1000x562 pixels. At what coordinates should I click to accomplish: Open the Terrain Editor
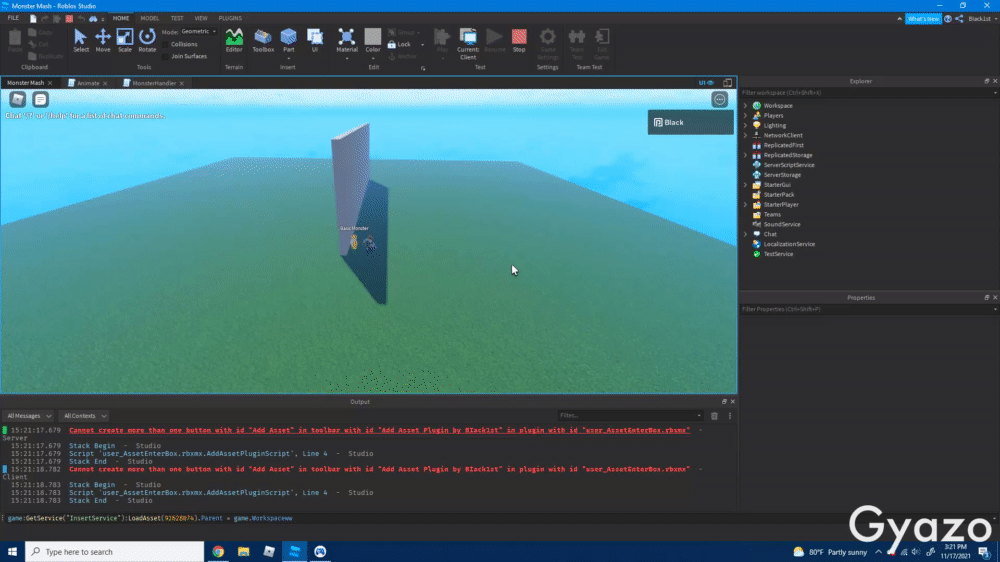[234, 40]
